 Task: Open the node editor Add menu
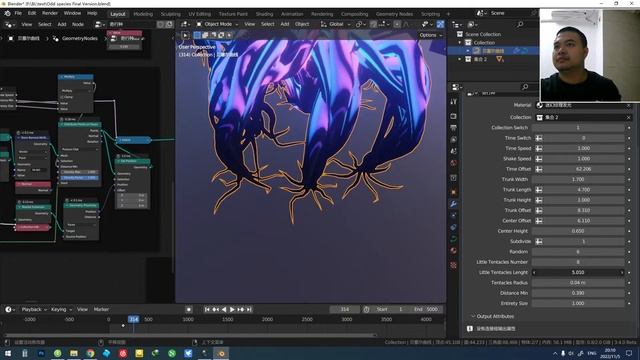[x=62, y=24]
